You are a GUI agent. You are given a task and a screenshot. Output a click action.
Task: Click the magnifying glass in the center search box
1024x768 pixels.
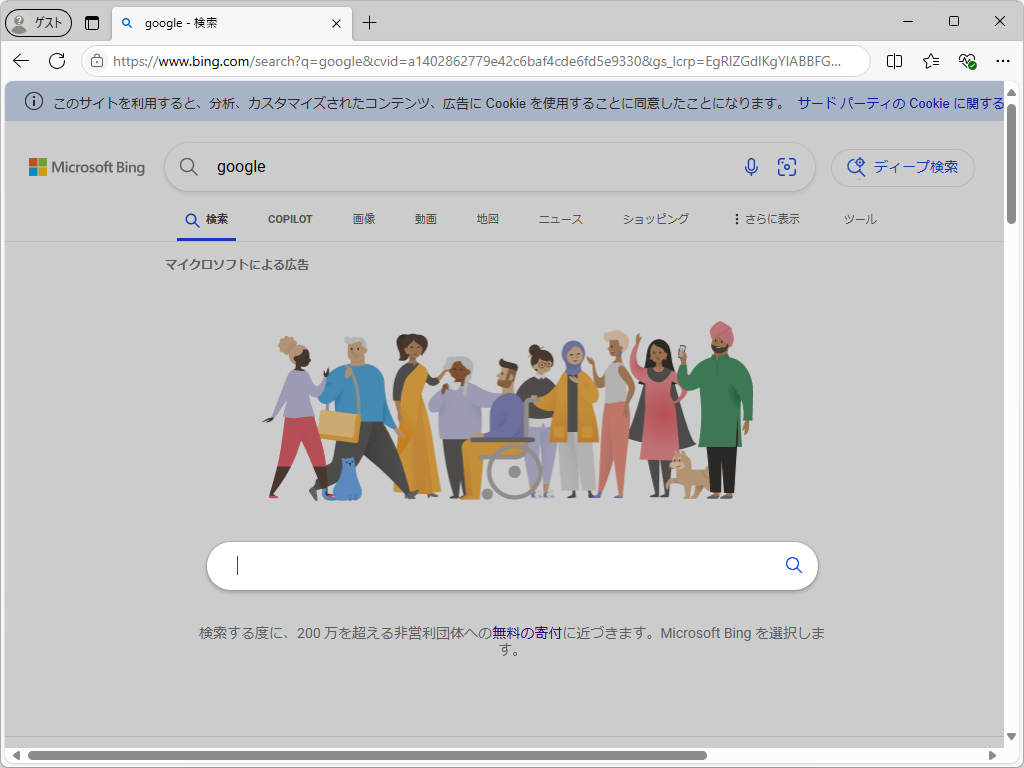[x=793, y=565]
